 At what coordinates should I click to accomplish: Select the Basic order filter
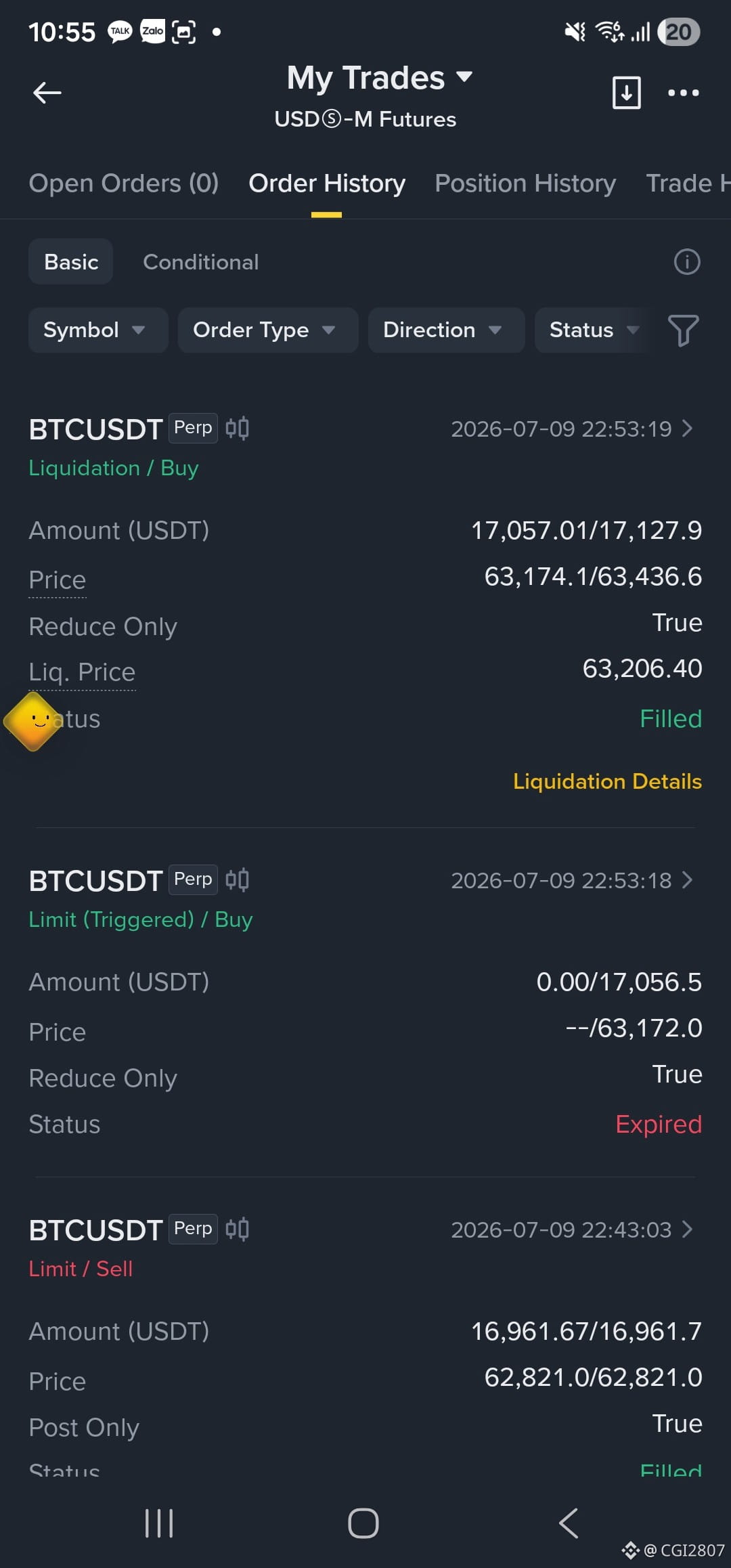tap(70, 262)
